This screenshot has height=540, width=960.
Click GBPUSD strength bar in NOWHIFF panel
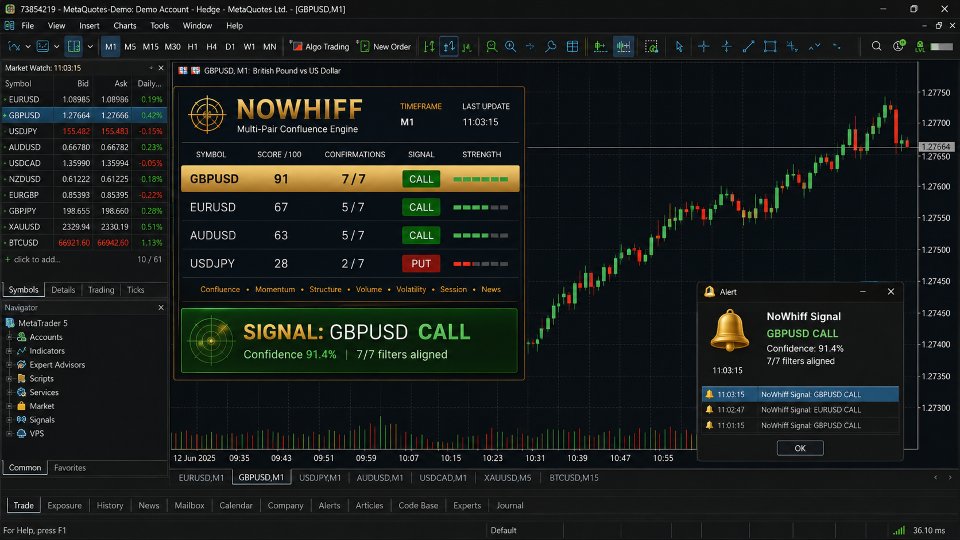(481, 179)
